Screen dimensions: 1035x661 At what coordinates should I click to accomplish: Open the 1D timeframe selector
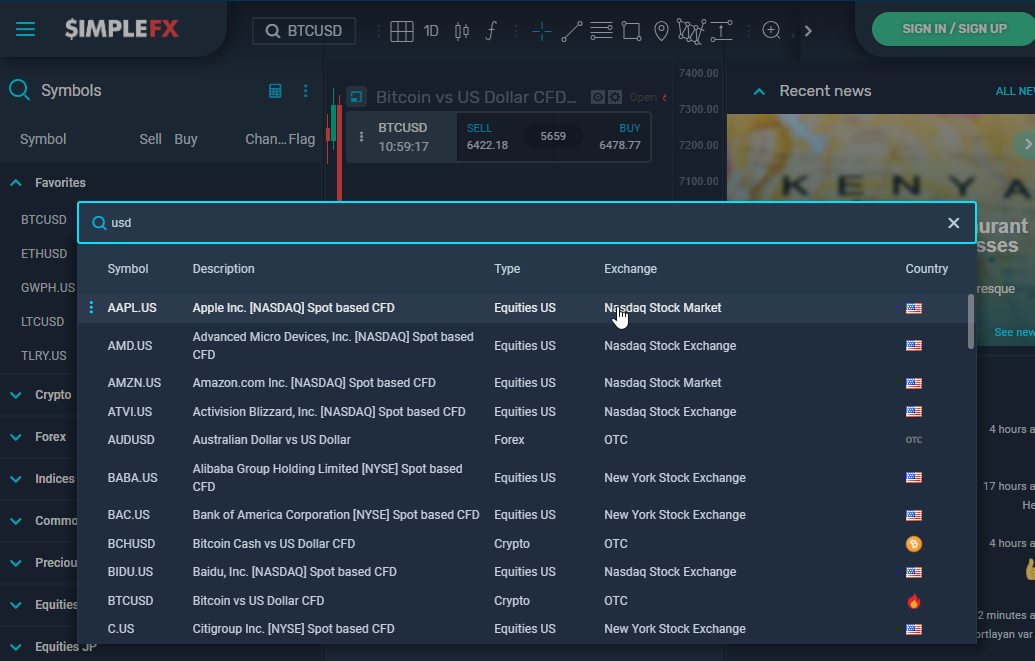(x=431, y=31)
